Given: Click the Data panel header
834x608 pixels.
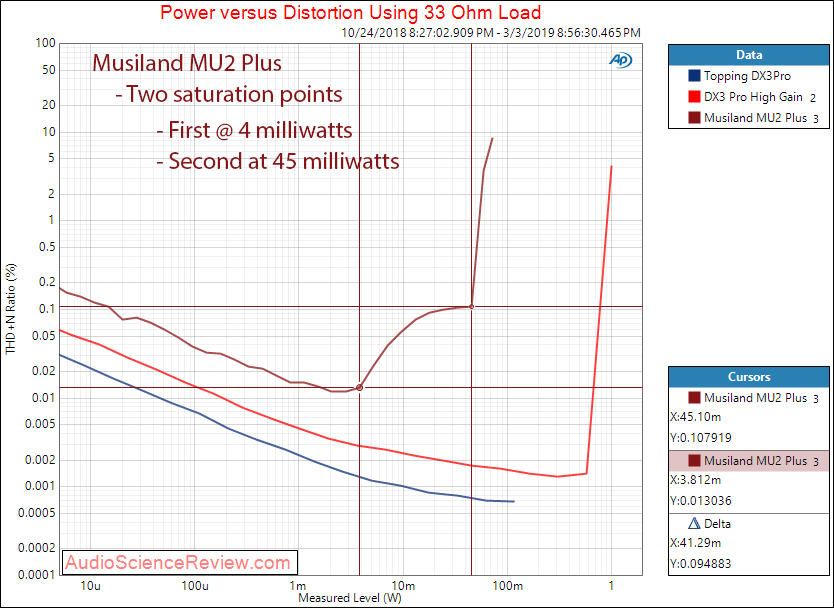Looking at the screenshot, I should coord(749,55).
